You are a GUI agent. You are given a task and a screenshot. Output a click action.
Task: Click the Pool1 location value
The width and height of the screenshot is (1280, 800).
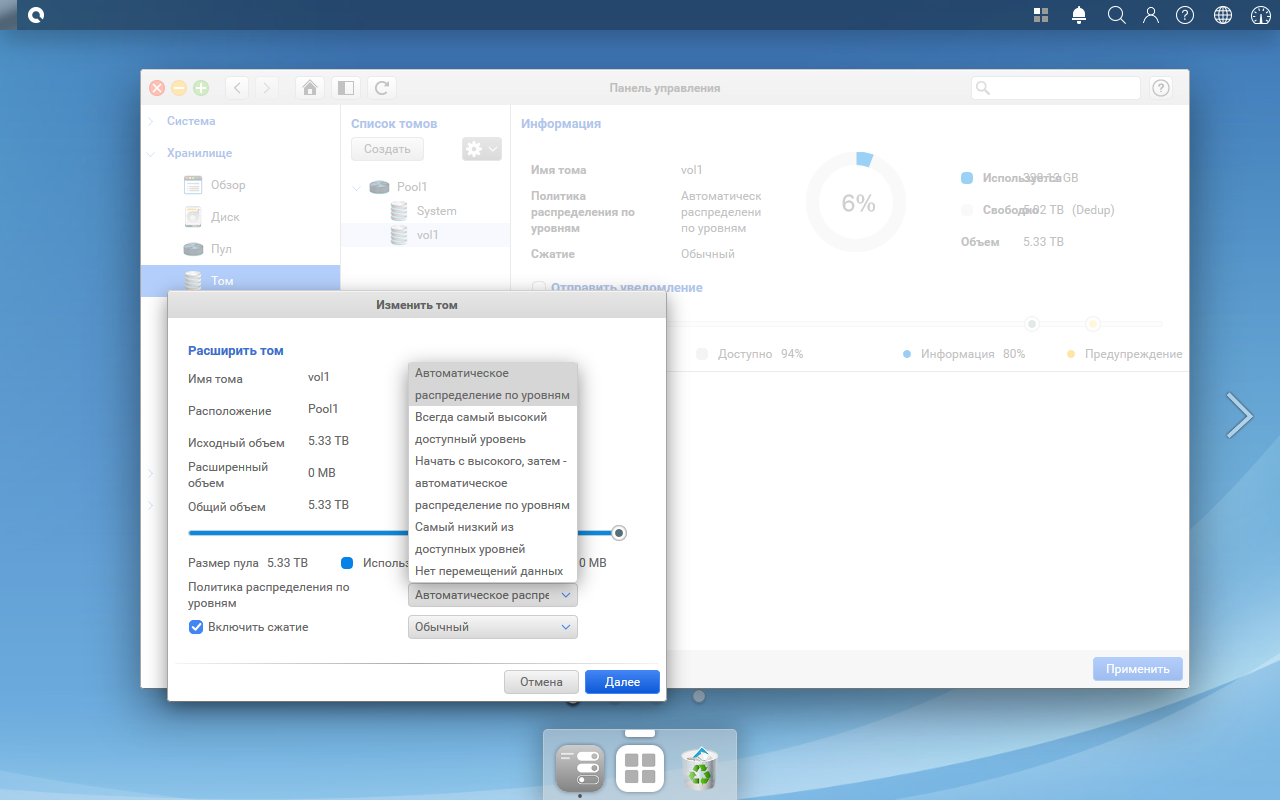323,409
